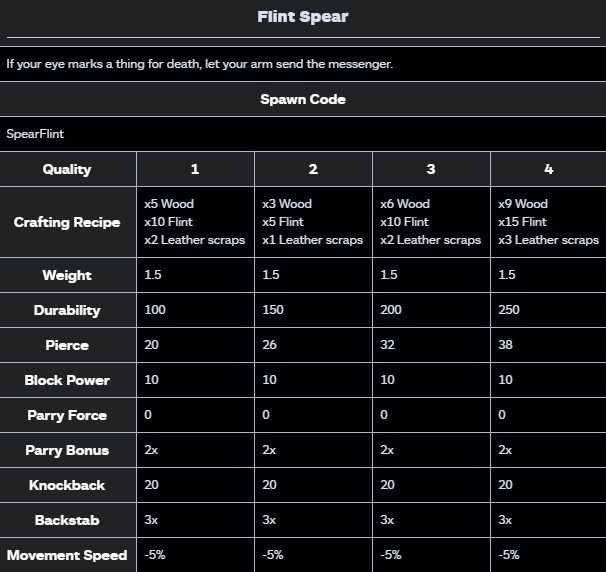606x572 pixels.
Task: Click the Block Power row label
Action: click(x=67, y=380)
